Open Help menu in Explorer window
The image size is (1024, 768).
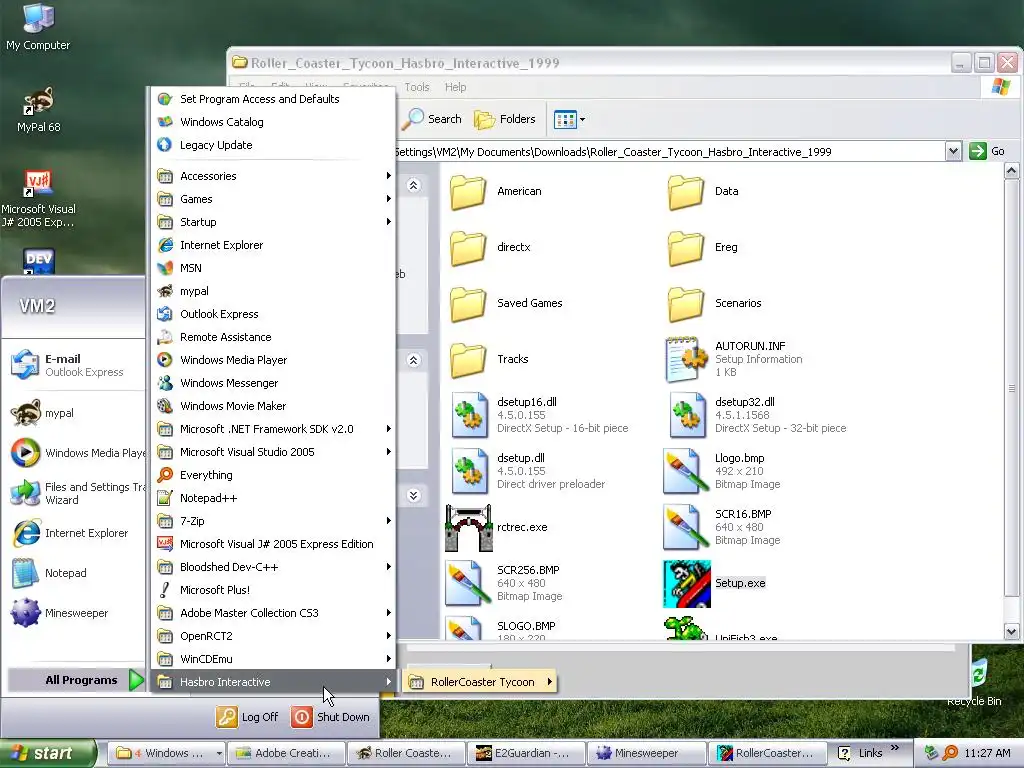tap(455, 87)
